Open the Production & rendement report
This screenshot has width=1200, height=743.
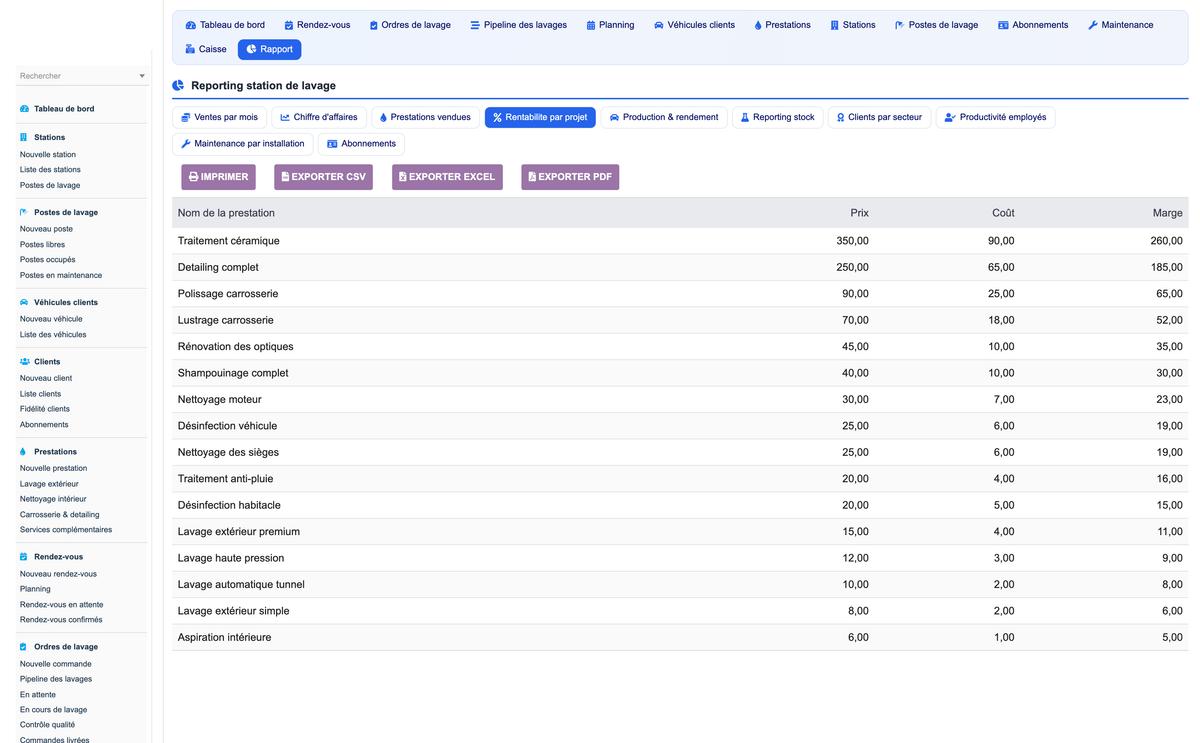(x=664, y=117)
